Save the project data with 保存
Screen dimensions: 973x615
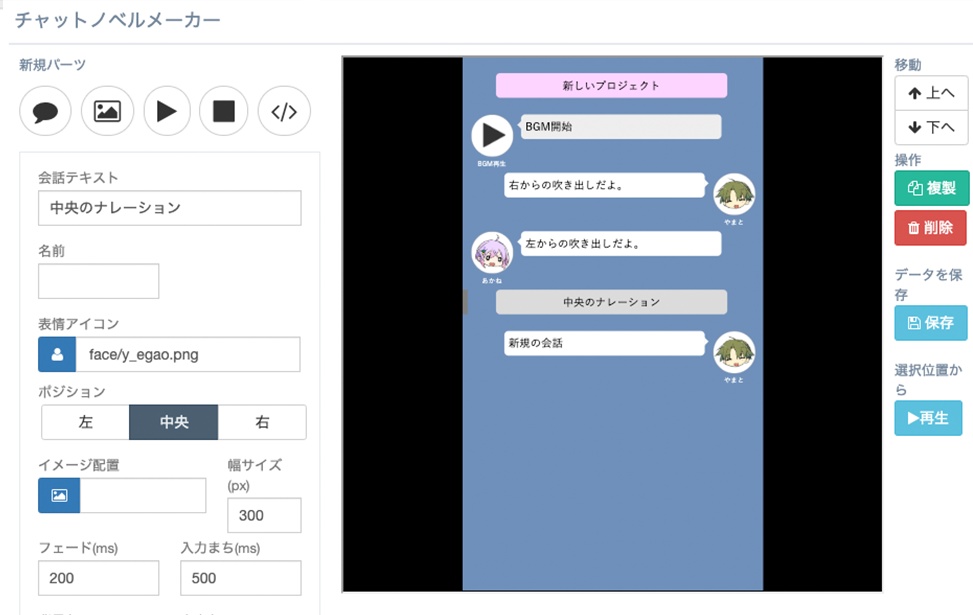pyautogui.click(x=928, y=322)
